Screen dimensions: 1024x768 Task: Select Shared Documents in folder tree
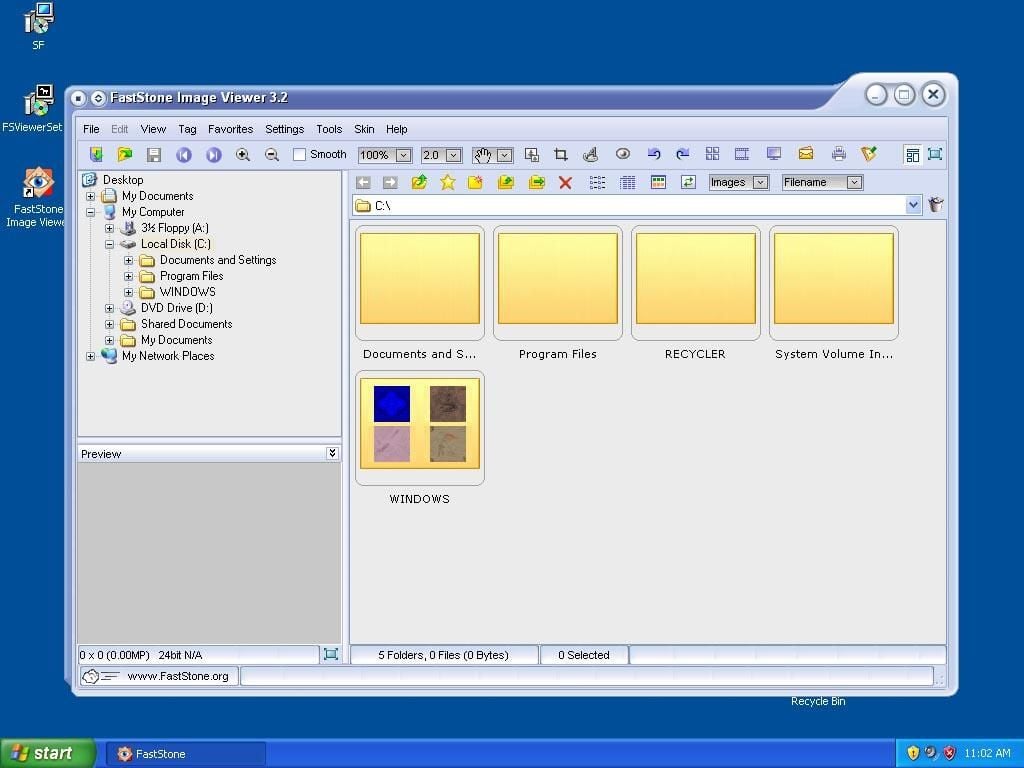(186, 324)
